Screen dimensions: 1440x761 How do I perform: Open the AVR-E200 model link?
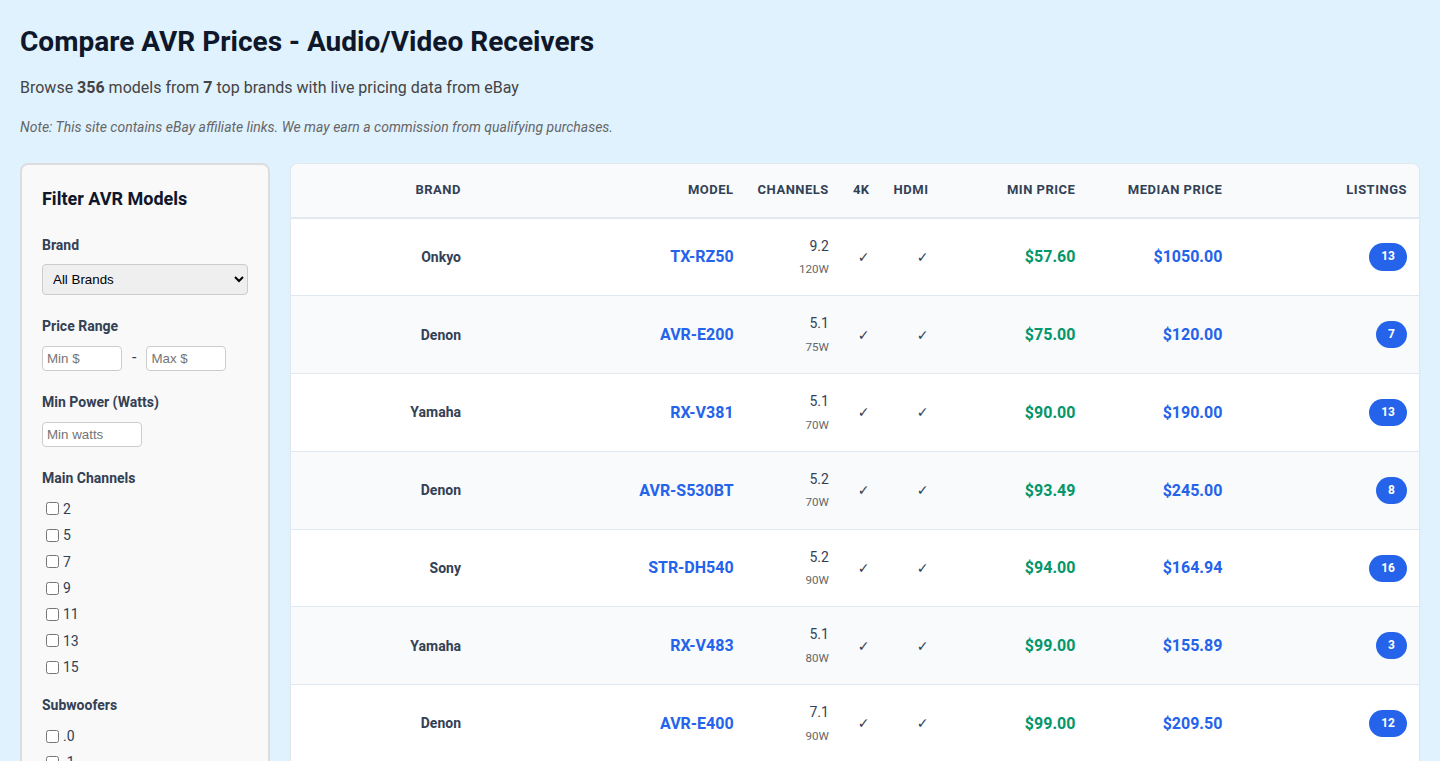click(697, 335)
